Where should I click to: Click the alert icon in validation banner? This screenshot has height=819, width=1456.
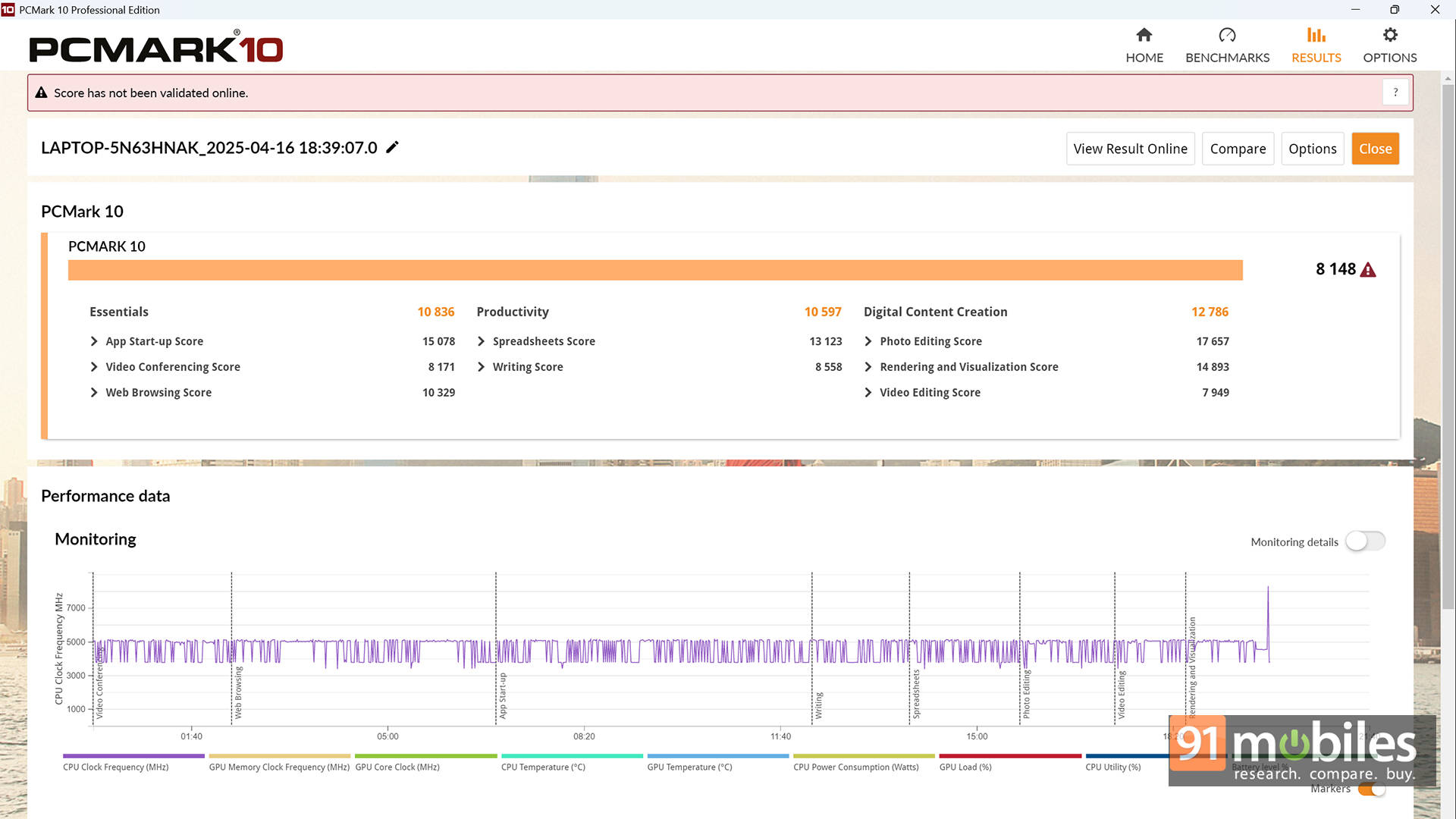[42, 93]
